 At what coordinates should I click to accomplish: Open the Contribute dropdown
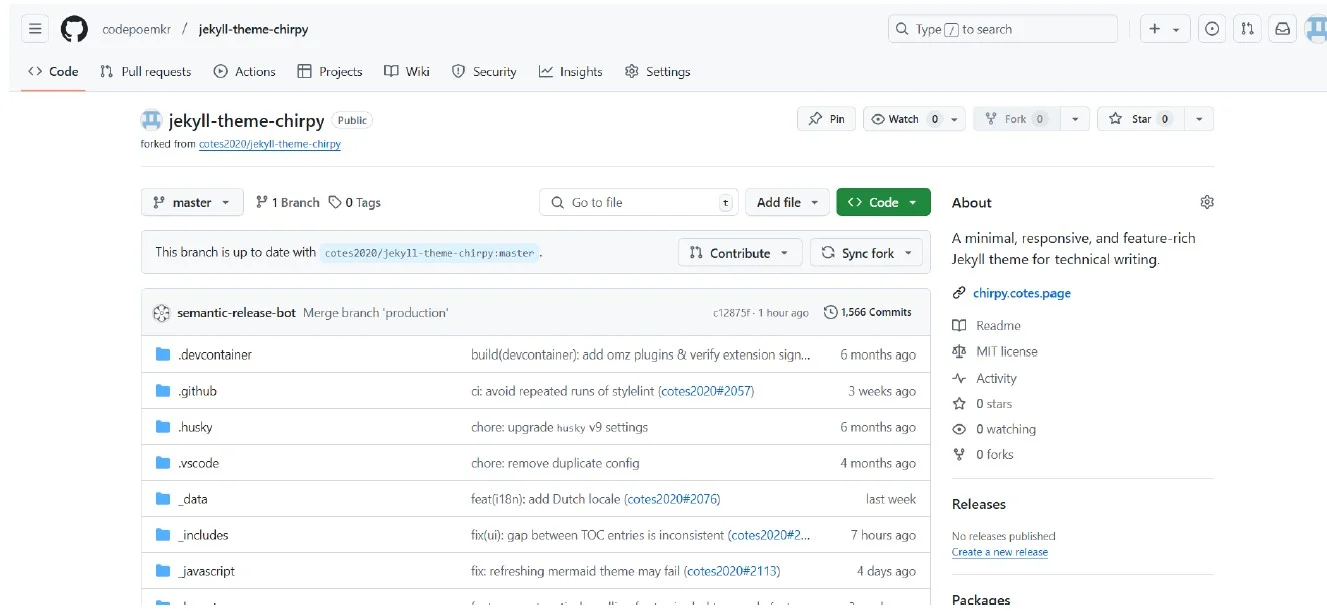(739, 252)
